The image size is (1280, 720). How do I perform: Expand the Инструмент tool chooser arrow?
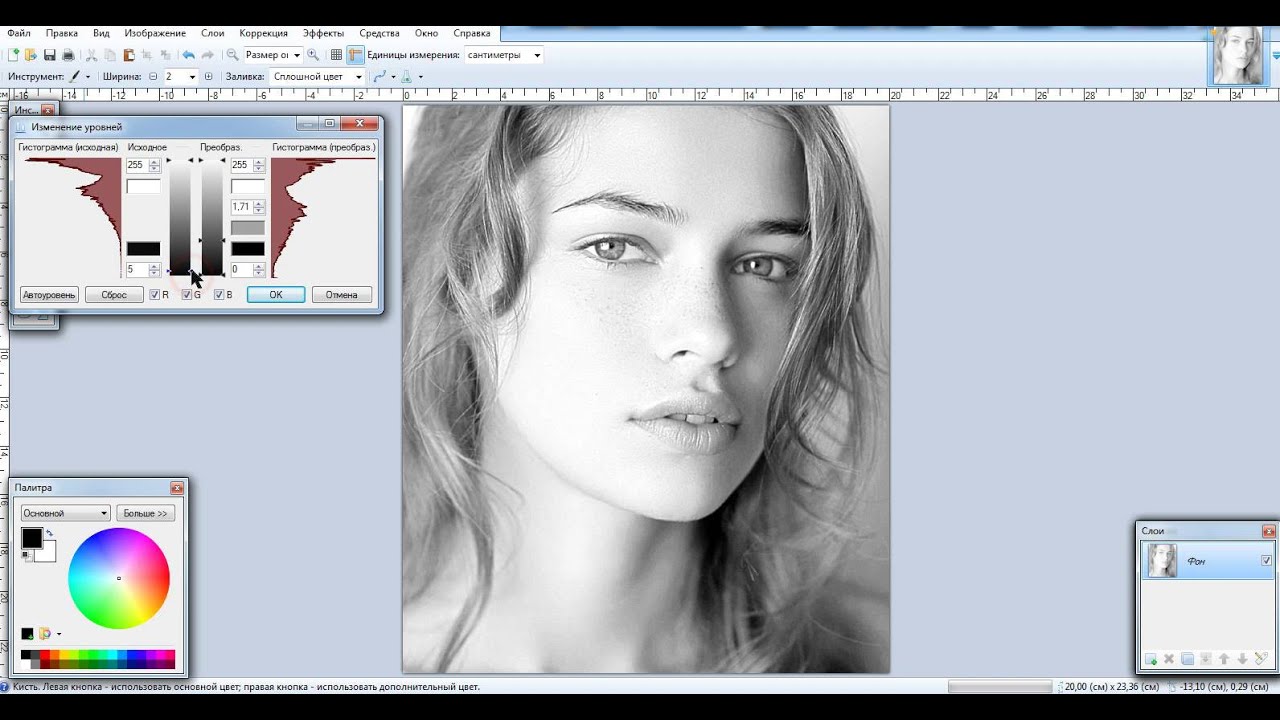[88, 76]
